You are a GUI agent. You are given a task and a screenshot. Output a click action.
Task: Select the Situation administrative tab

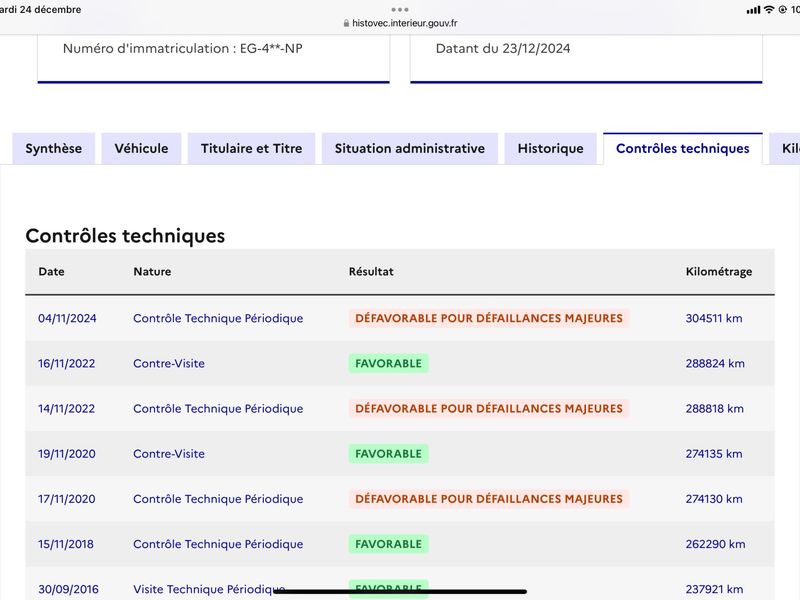(x=410, y=148)
